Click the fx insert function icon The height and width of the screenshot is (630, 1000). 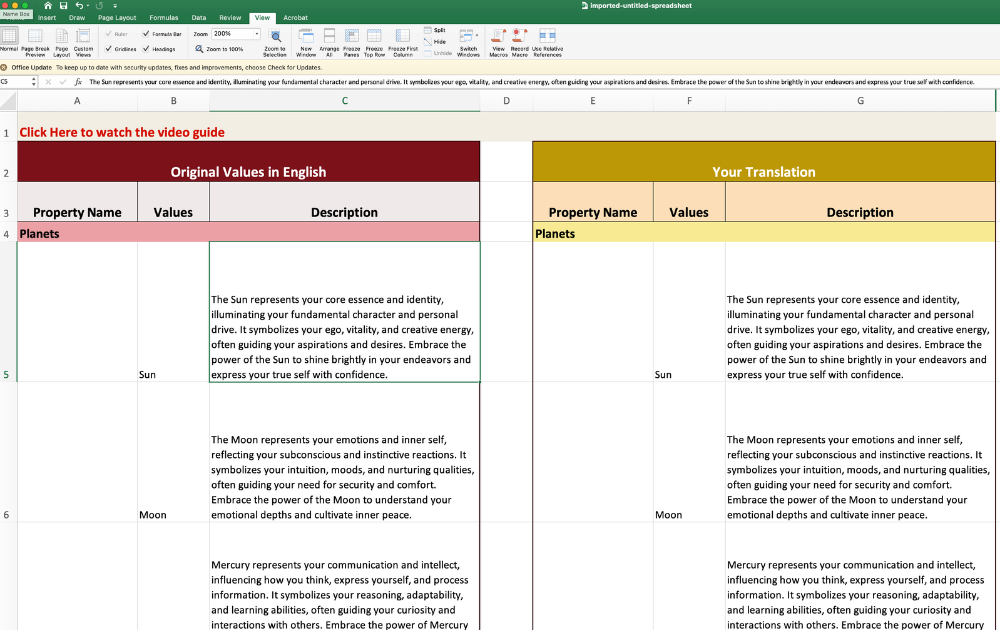(x=78, y=82)
